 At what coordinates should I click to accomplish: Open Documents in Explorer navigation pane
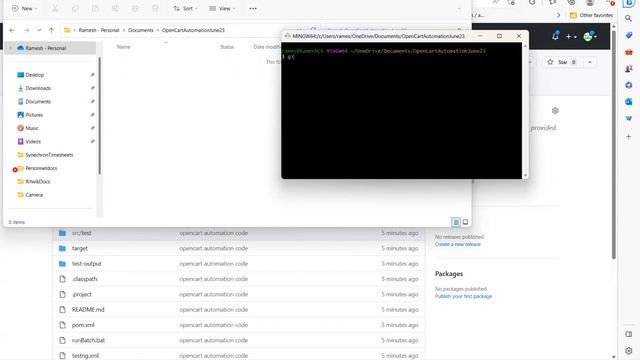point(38,102)
